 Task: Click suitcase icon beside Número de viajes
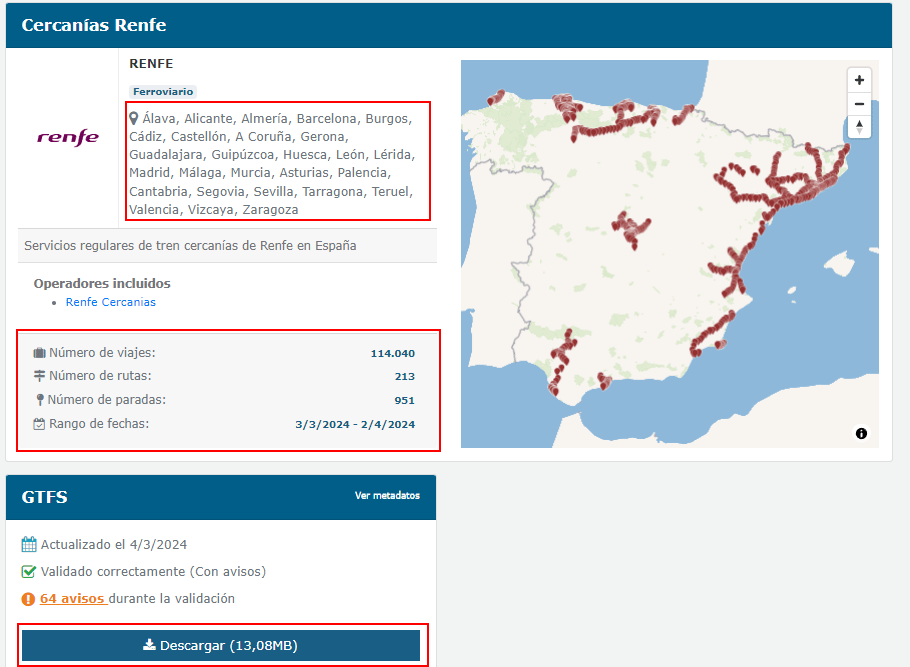coord(39,353)
